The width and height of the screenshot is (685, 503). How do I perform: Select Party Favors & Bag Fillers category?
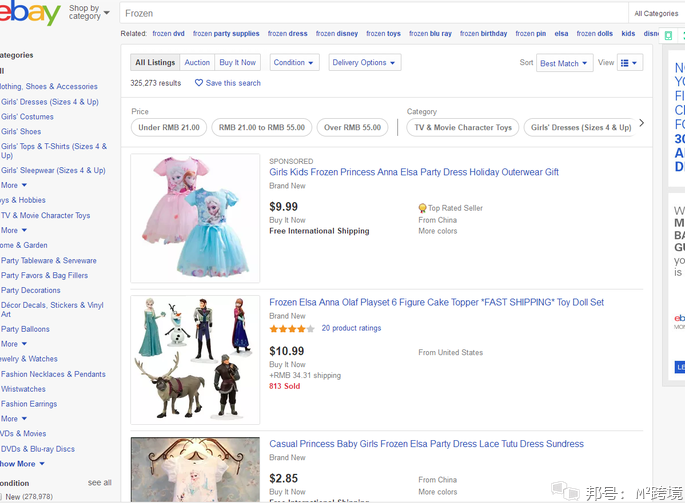(44, 275)
